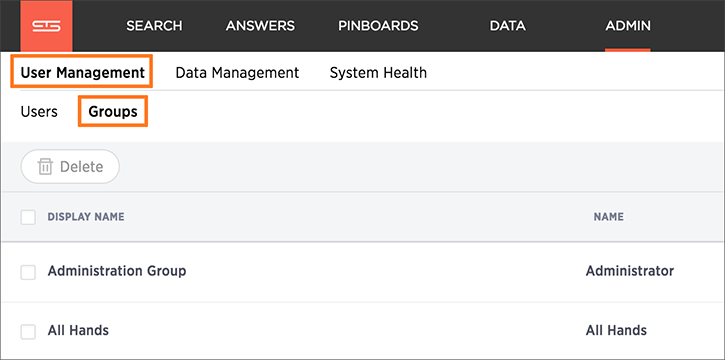725x360 pixels.
Task: Switch to the User Management tab
Action: (x=82, y=73)
